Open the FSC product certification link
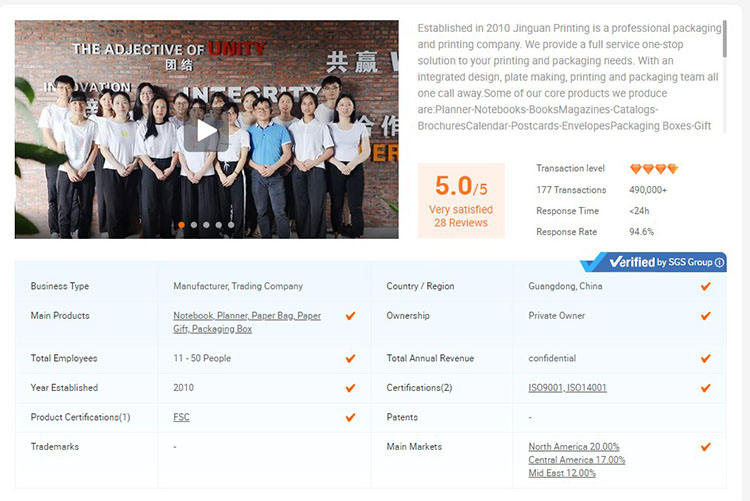Image resolution: width=750 pixels, height=501 pixels. pos(181,417)
